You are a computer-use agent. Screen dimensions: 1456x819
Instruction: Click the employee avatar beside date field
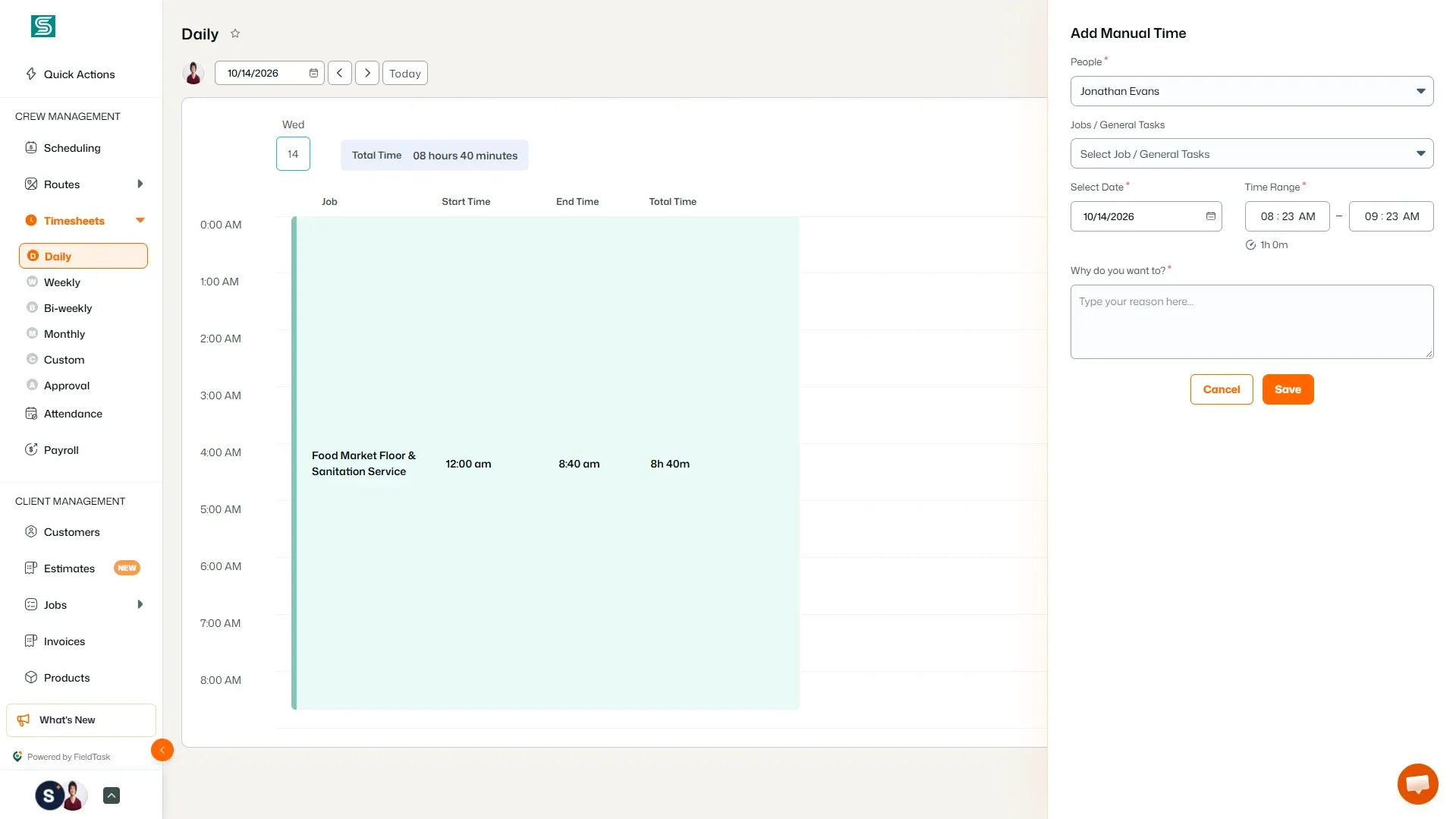pyautogui.click(x=193, y=73)
